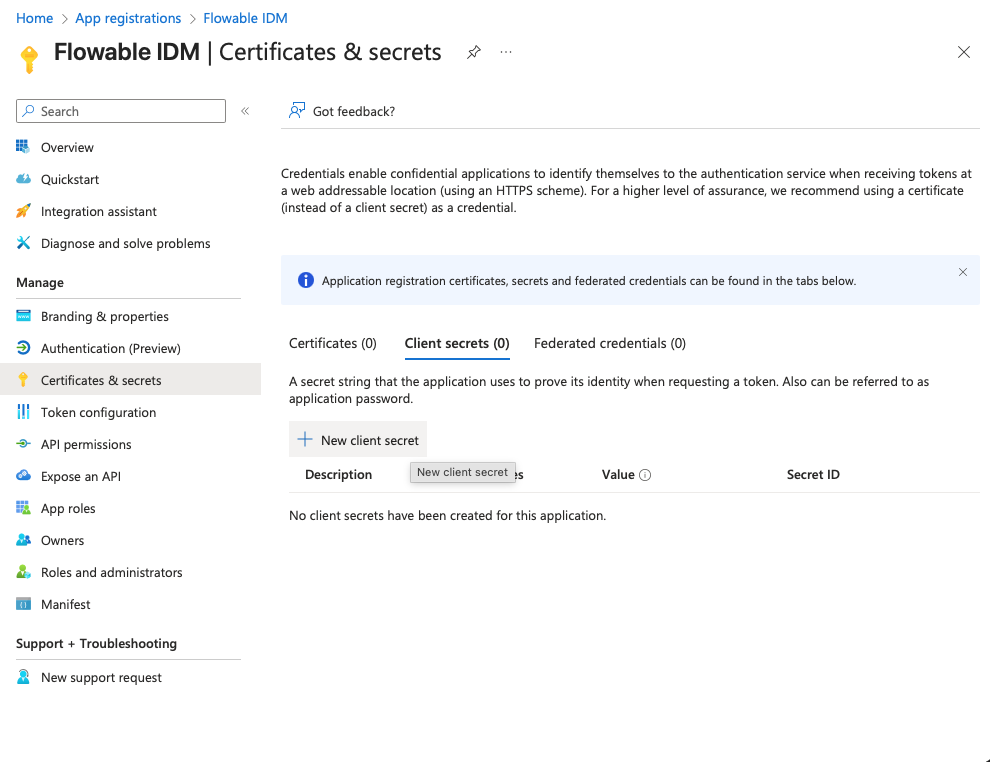990x762 pixels.
Task: Click the Home breadcrumb link
Action: click(35, 18)
